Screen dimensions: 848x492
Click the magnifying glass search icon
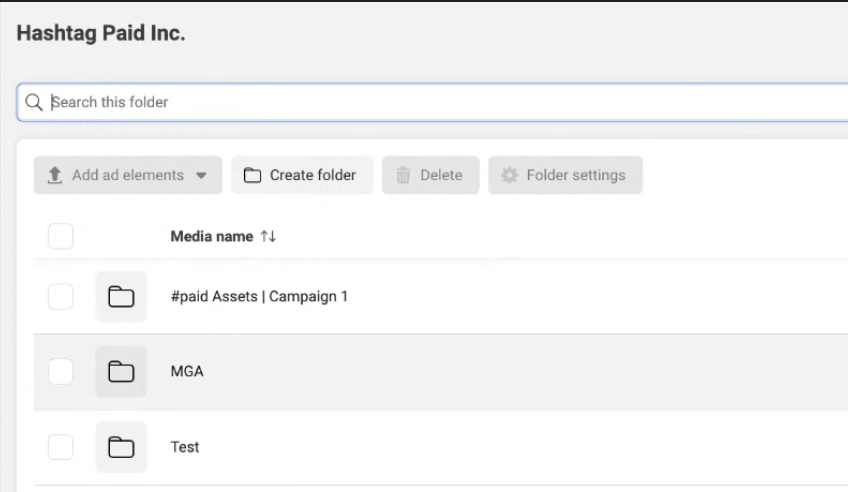(x=34, y=102)
